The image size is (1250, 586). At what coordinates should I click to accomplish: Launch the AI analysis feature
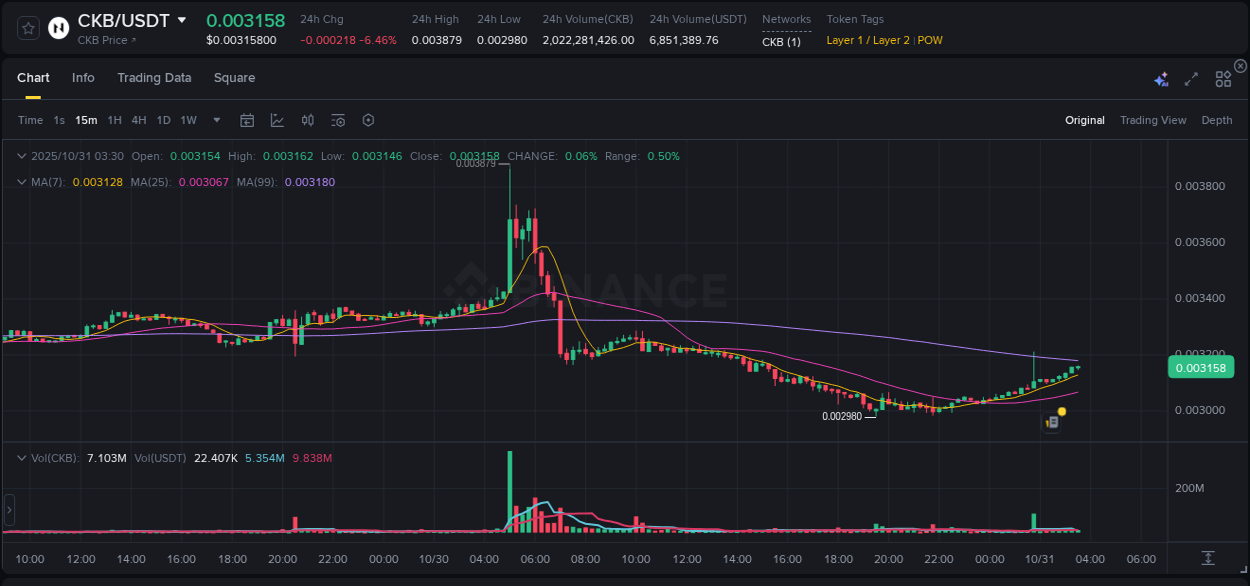[1161, 78]
